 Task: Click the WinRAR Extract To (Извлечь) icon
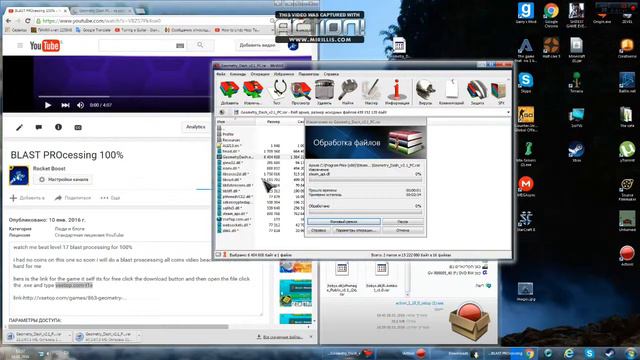tap(253, 92)
